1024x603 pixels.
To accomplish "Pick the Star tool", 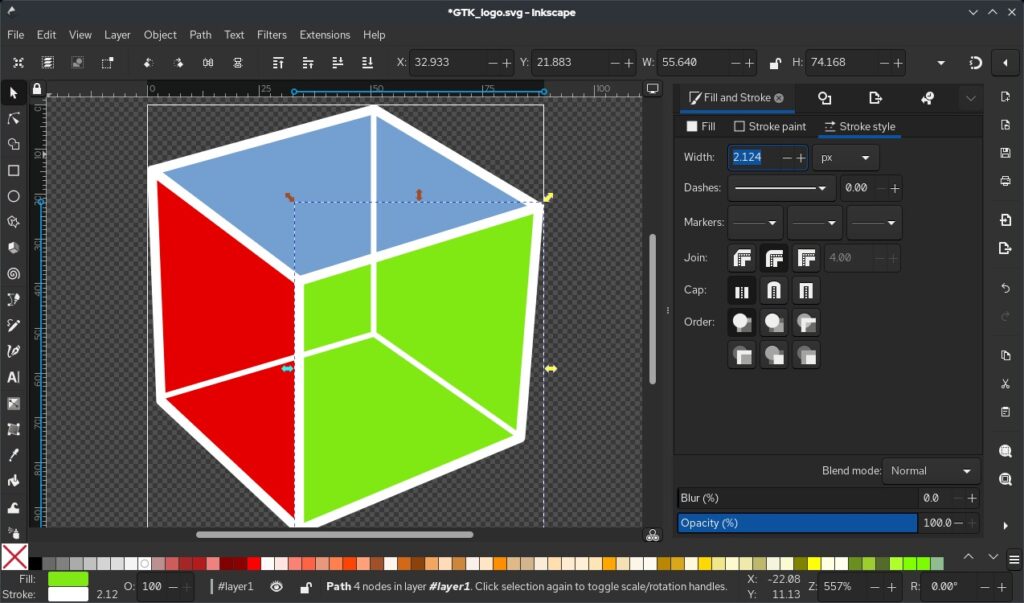I will click(13, 221).
